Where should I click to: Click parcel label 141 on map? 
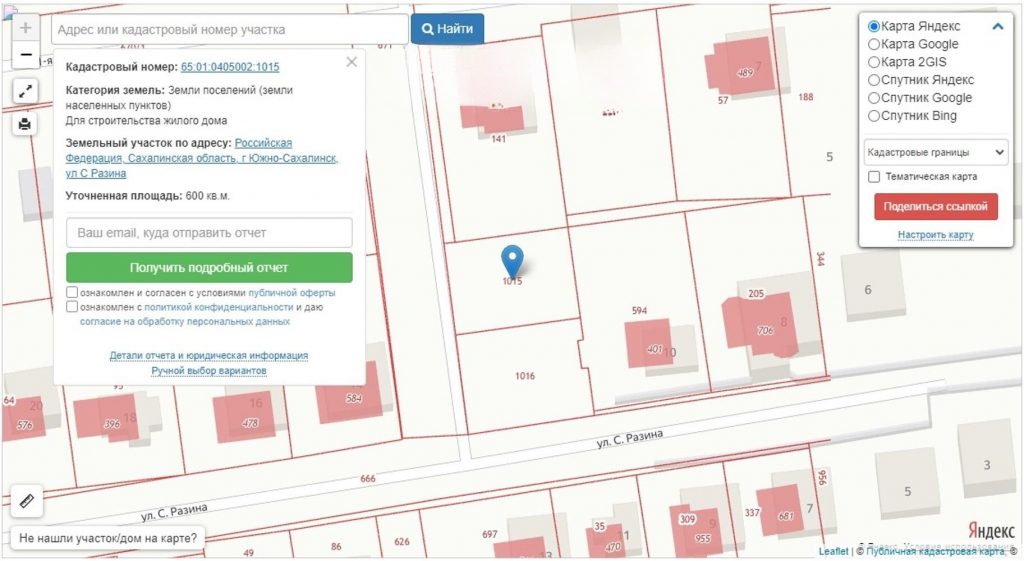tap(498, 138)
